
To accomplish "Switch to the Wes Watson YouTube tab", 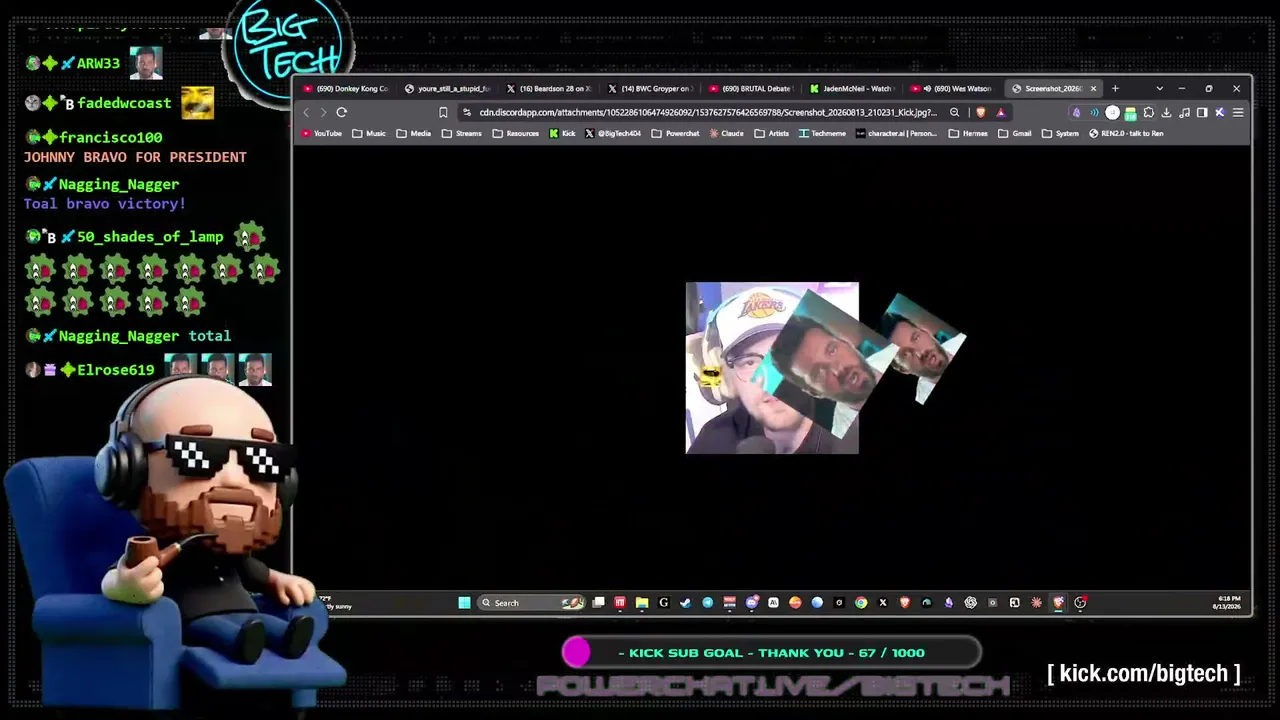I will [x=953, y=89].
